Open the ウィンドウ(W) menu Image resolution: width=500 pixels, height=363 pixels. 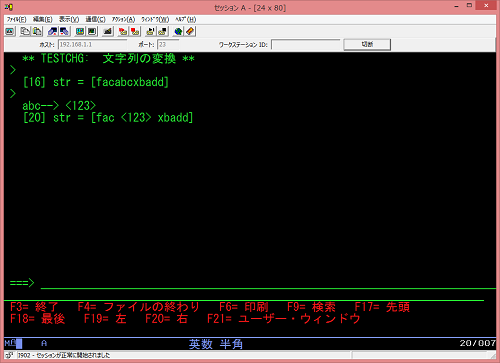pyautogui.click(x=155, y=19)
